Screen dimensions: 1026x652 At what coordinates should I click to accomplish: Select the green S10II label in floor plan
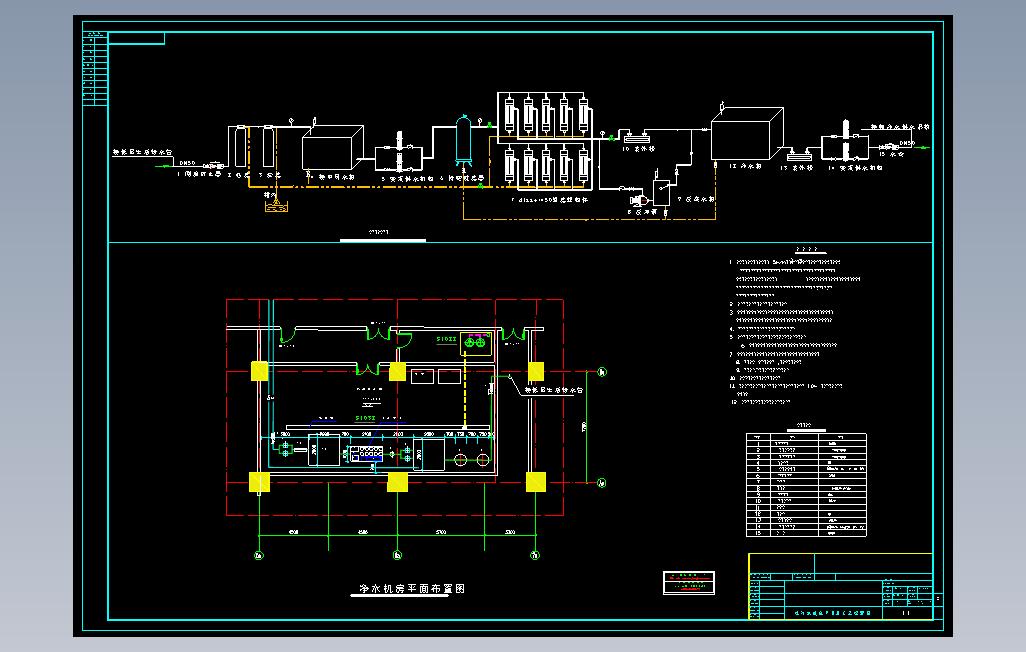click(446, 339)
